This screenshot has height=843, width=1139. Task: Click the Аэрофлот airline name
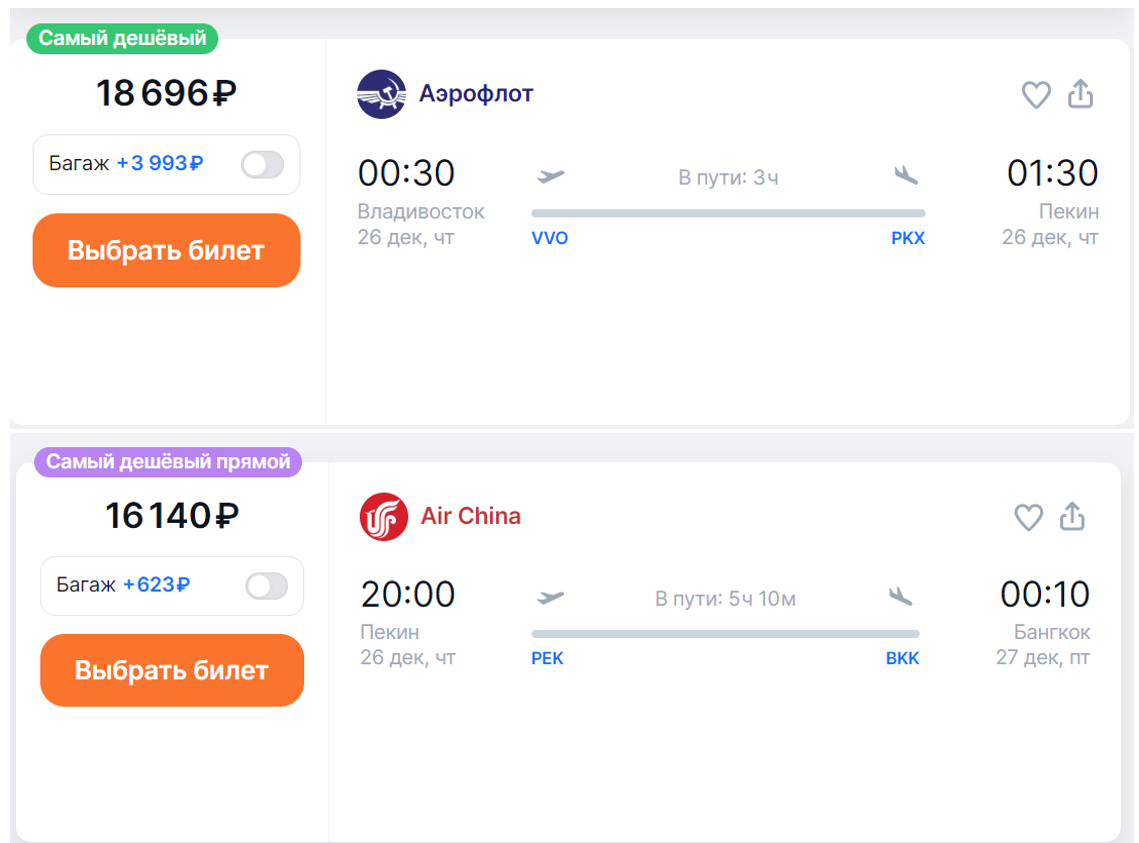click(476, 94)
